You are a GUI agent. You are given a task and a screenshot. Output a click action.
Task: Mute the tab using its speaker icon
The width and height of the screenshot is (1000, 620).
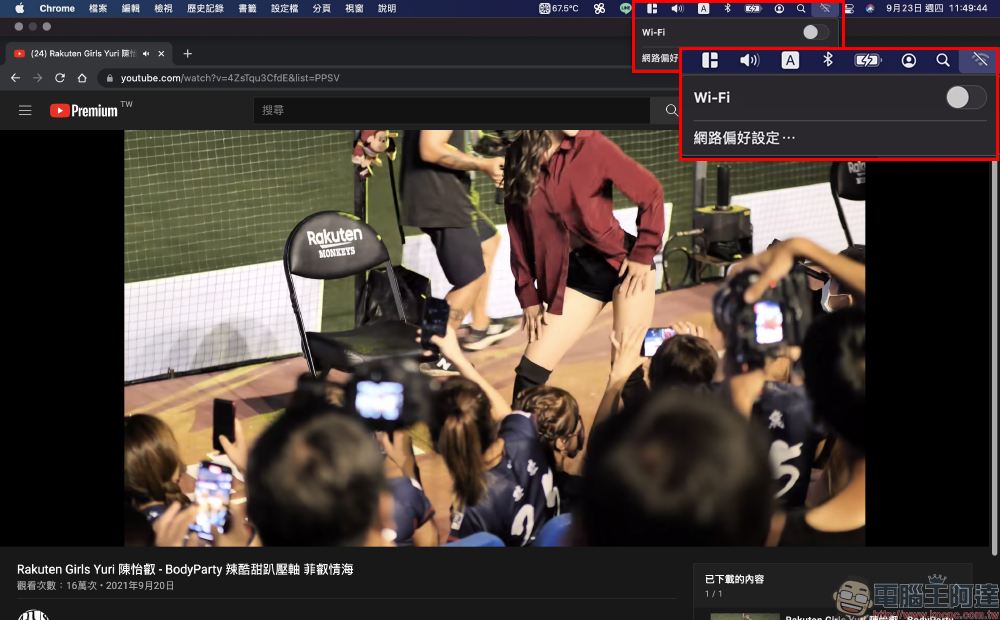147,53
